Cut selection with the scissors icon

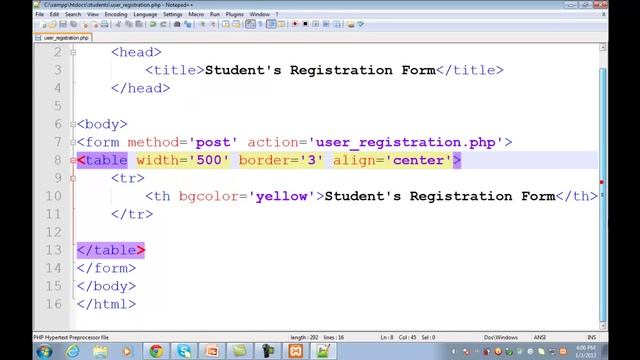[118, 24]
